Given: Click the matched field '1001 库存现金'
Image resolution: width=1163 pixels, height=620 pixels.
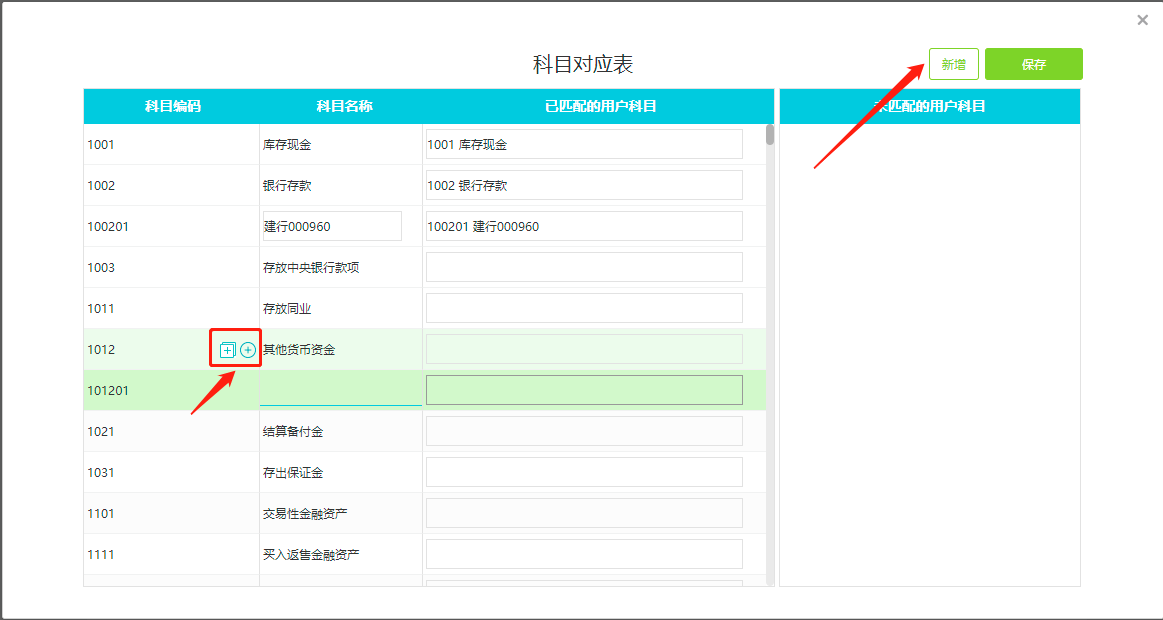Looking at the screenshot, I should (x=584, y=145).
